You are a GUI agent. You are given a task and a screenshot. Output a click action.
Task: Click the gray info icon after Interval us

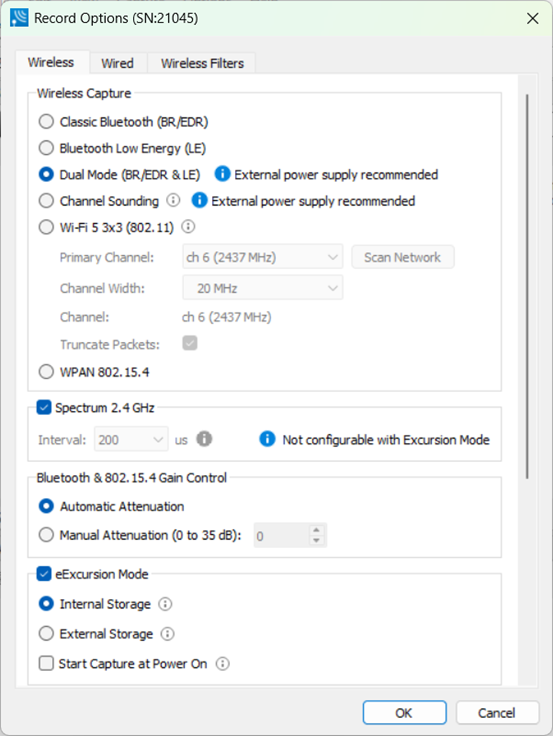point(204,439)
